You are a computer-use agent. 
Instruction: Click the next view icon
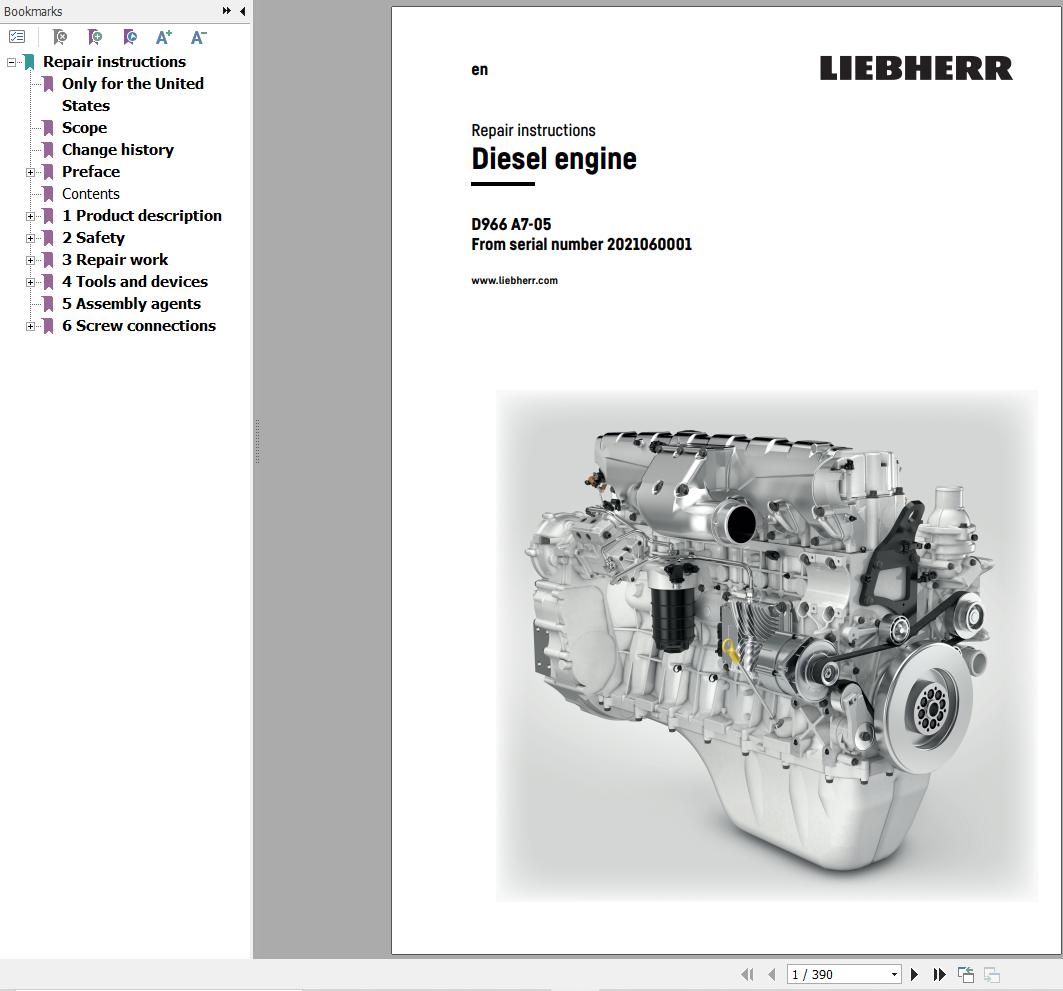pyautogui.click(x=991, y=973)
